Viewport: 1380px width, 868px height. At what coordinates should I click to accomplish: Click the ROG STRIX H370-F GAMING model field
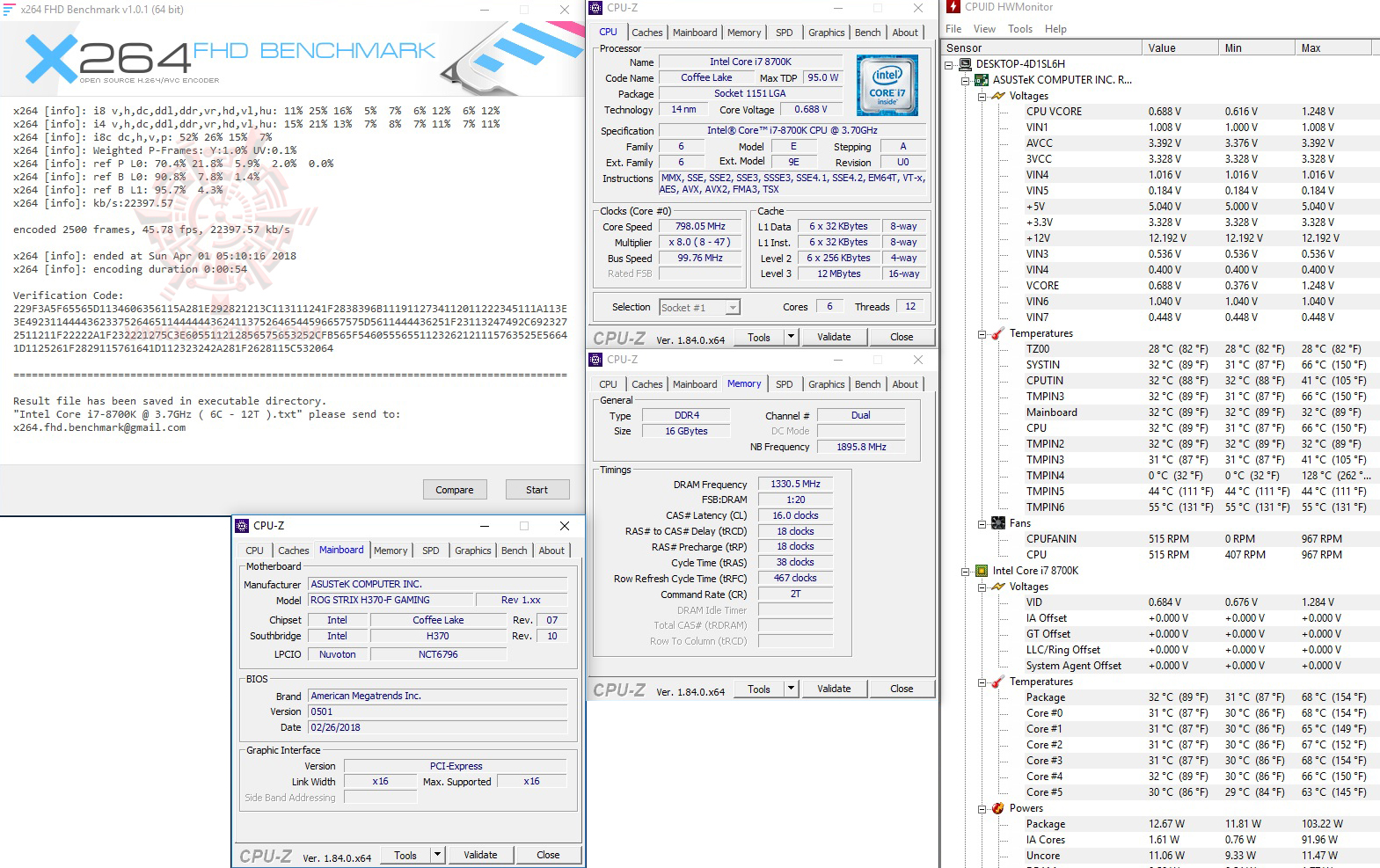point(391,600)
